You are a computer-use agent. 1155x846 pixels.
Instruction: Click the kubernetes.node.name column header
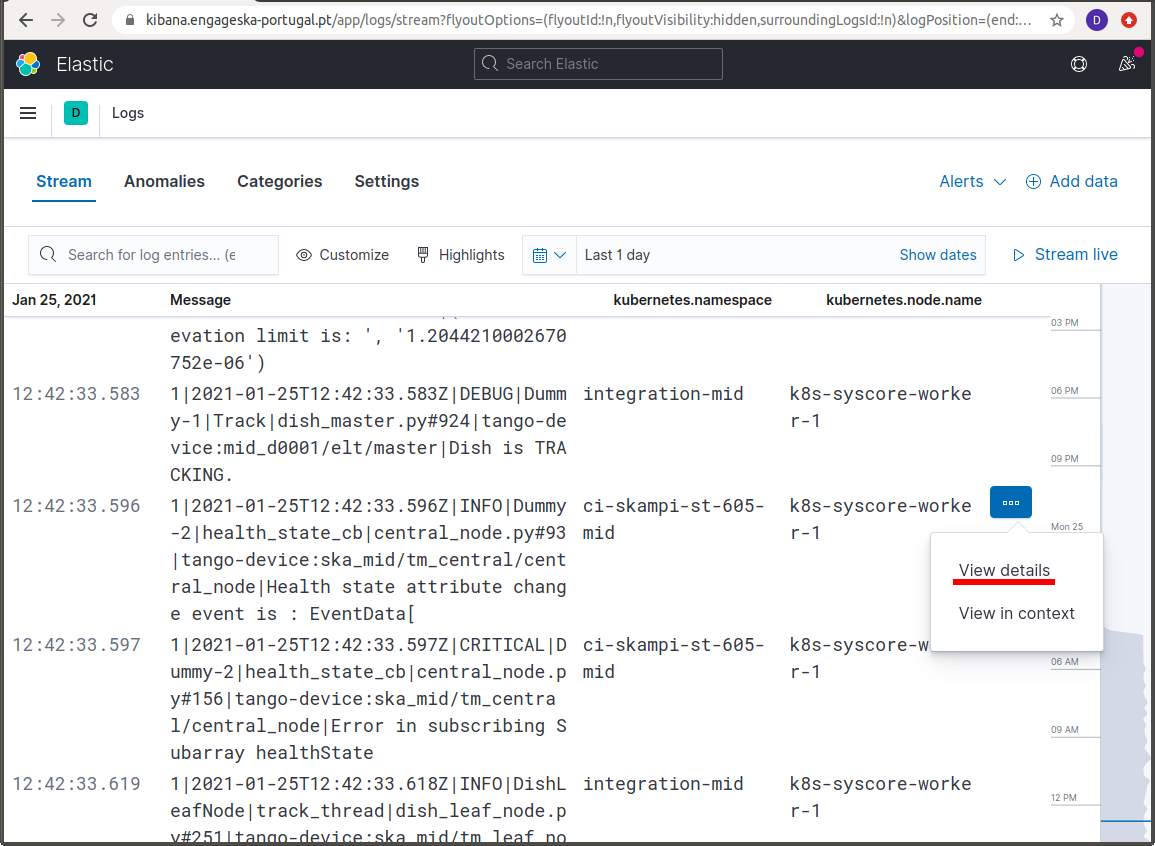(904, 300)
